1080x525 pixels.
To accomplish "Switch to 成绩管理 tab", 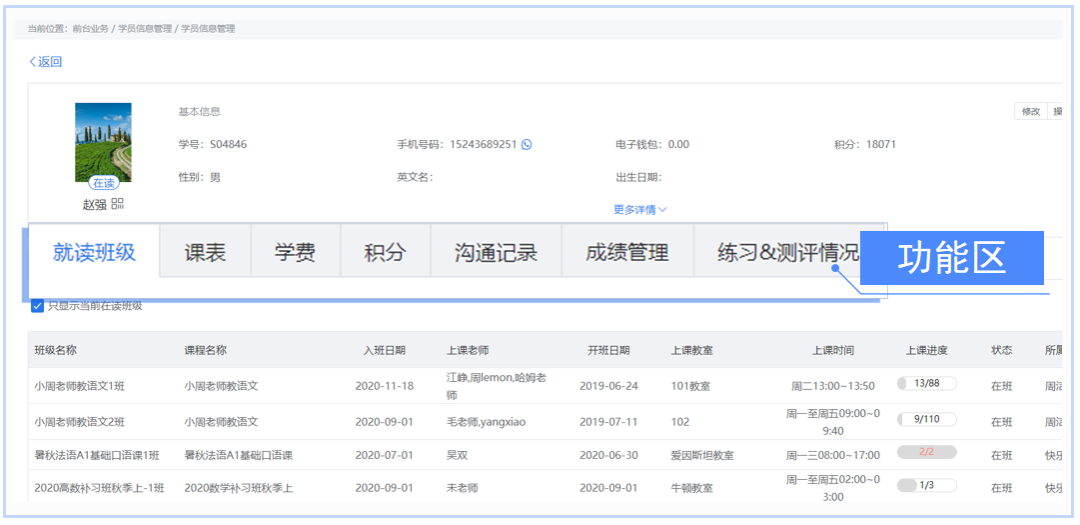I will (627, 253).
